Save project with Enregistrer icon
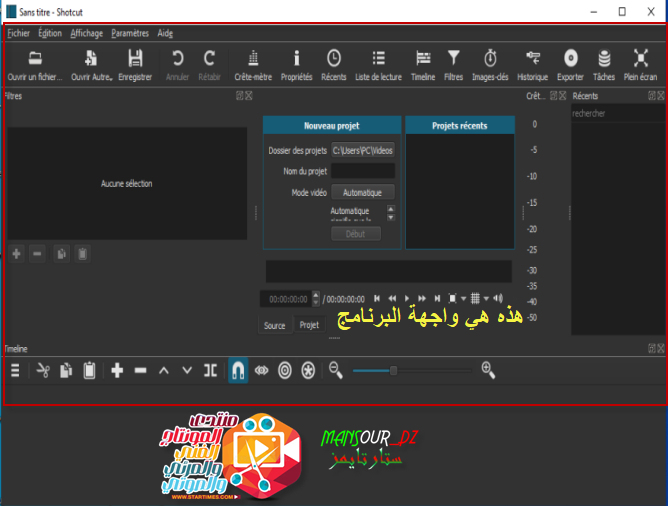This screenshot has width=668, height=506. click(135, 65)
